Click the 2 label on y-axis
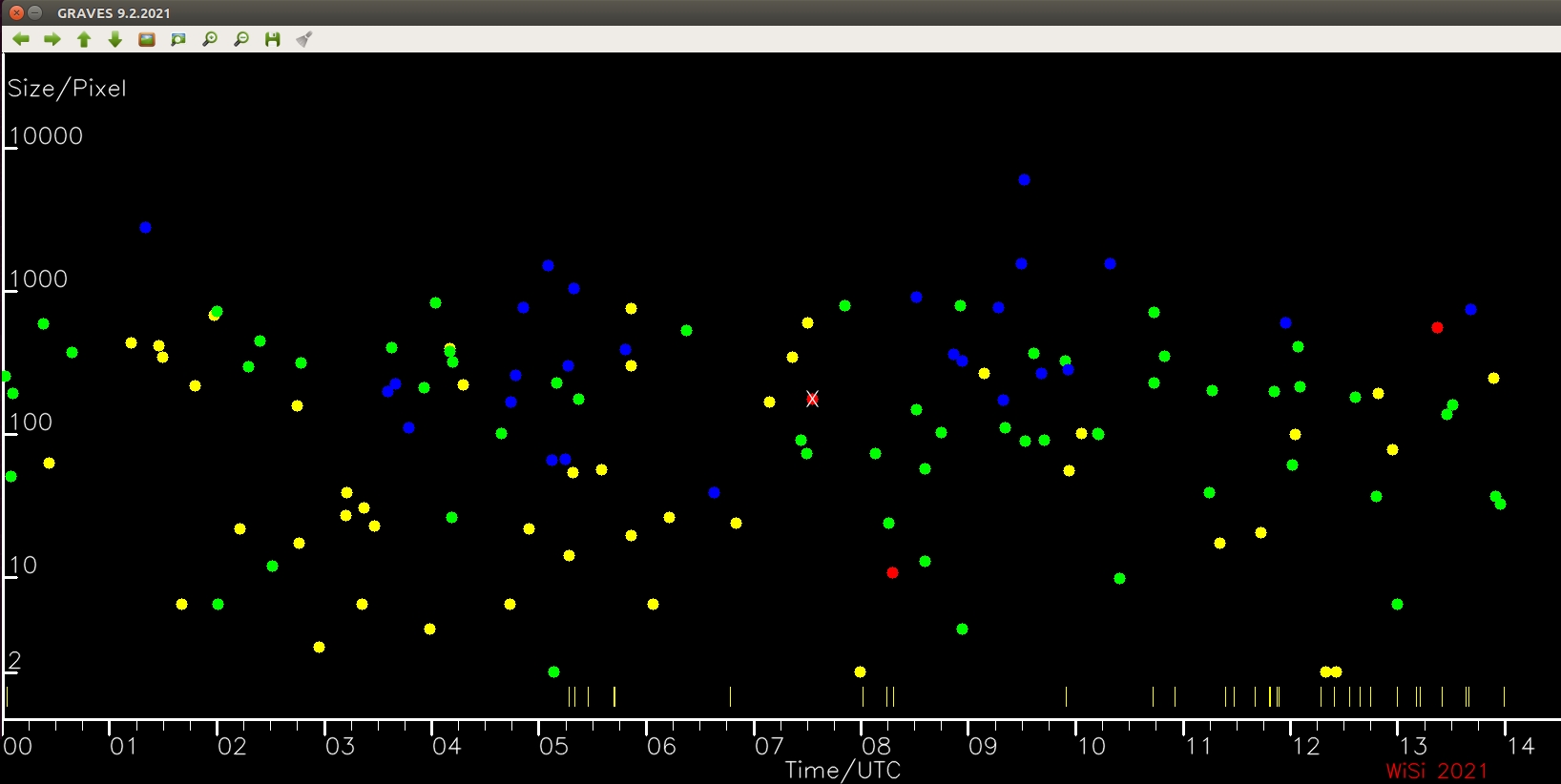 [x=14, y=660]
